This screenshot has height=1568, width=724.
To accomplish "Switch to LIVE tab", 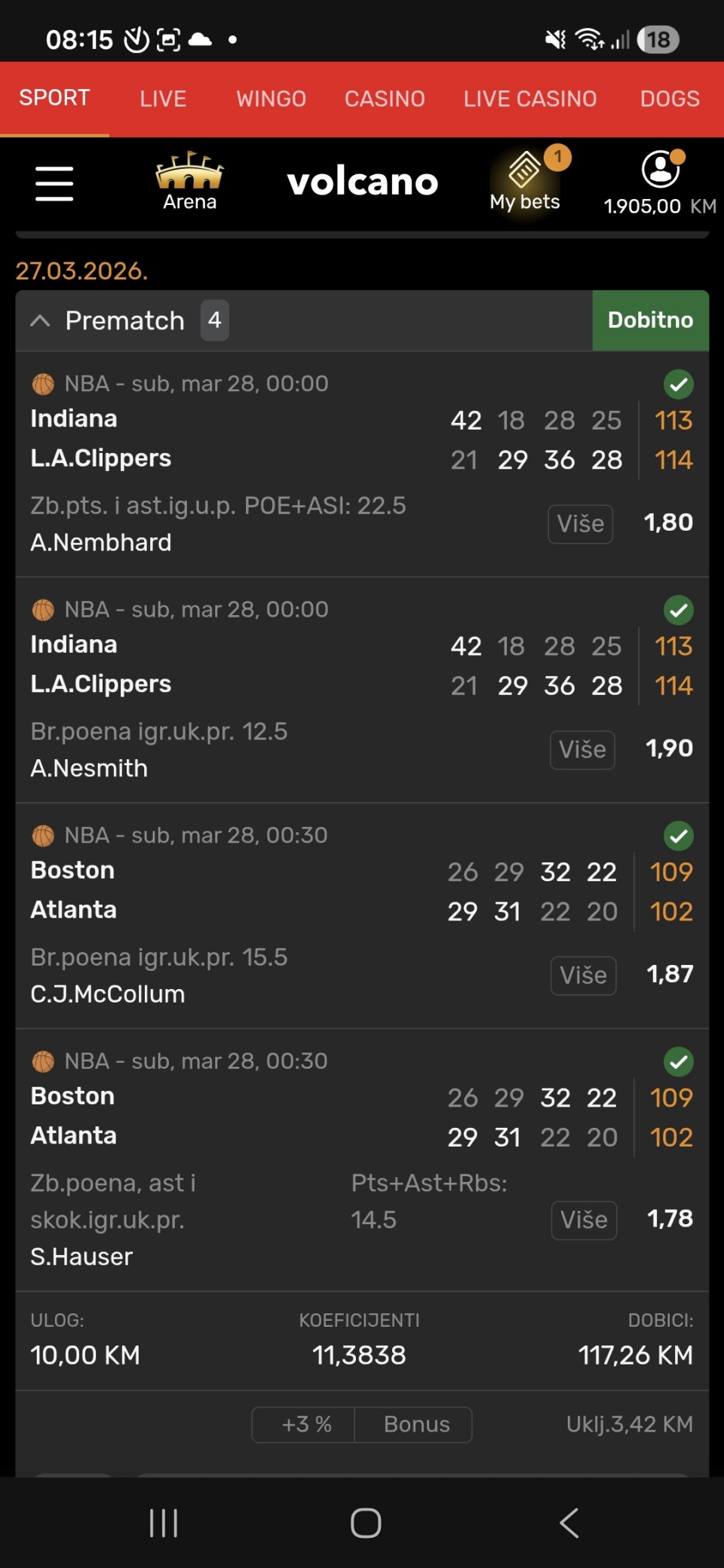I will tap(163, 99).
